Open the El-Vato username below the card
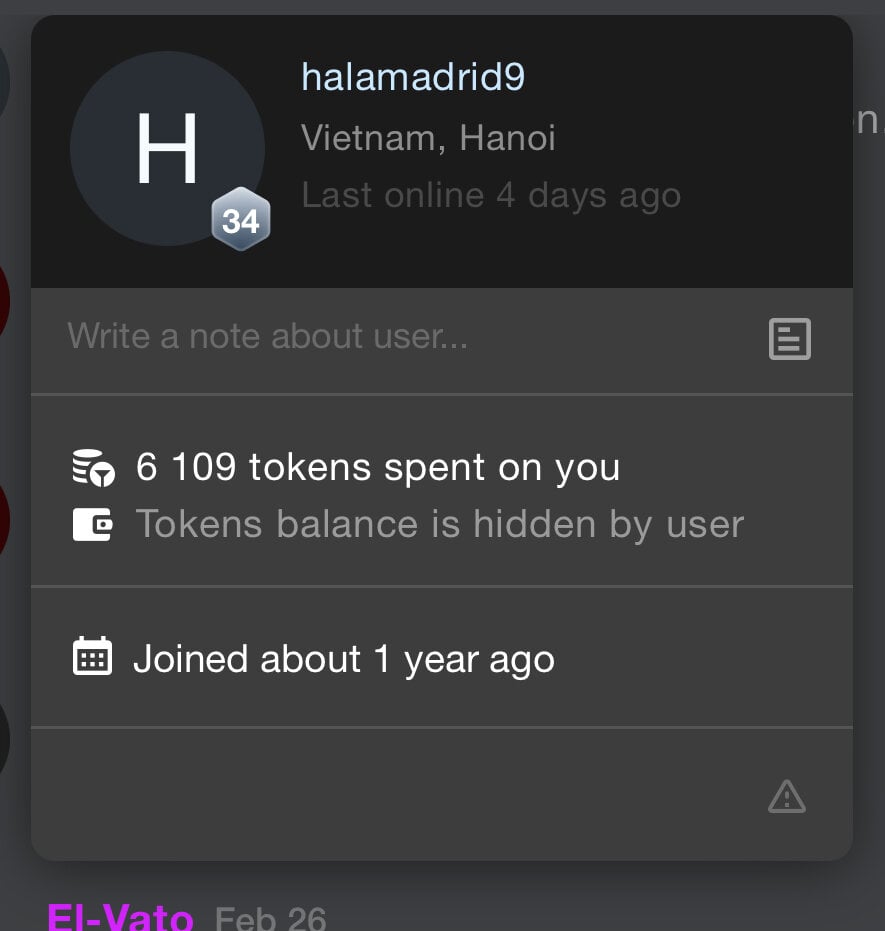Screen dimensions: 885x931 click(x=120, y=917)
